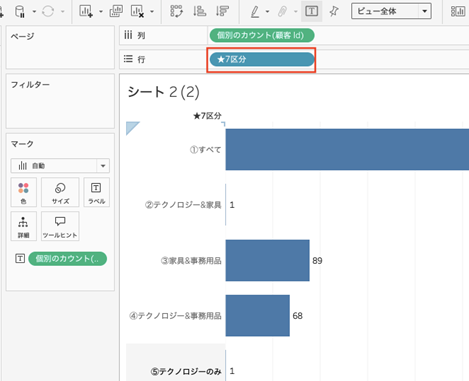Open dropdown arrow next to new worksheet icon
469x381 pixels.
(x=101, y=12)
